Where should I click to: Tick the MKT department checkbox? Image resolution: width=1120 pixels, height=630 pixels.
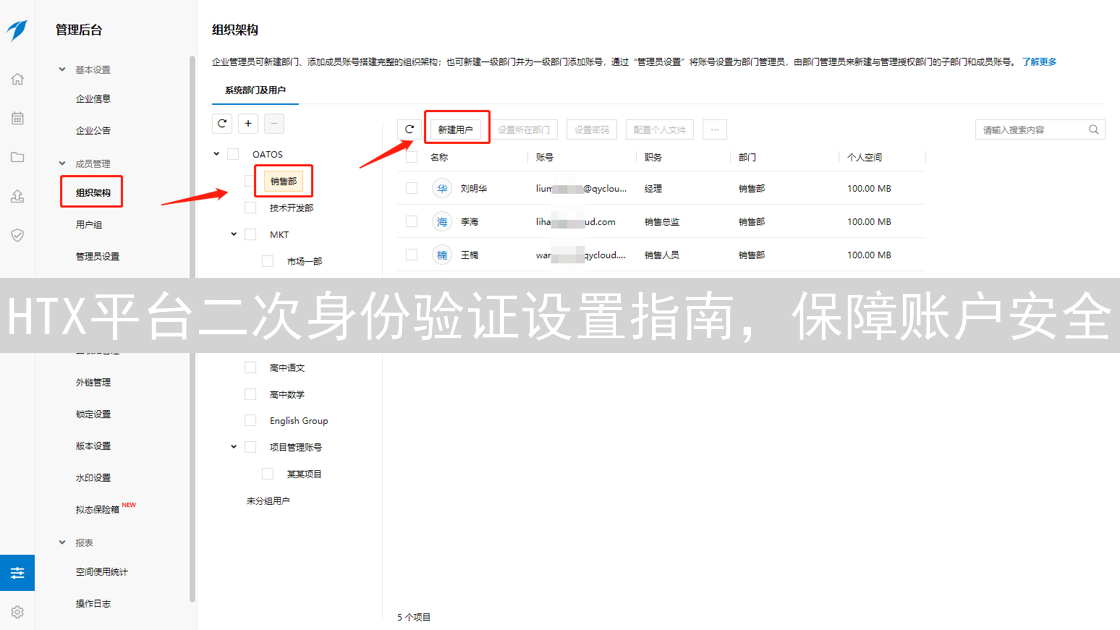250,234
